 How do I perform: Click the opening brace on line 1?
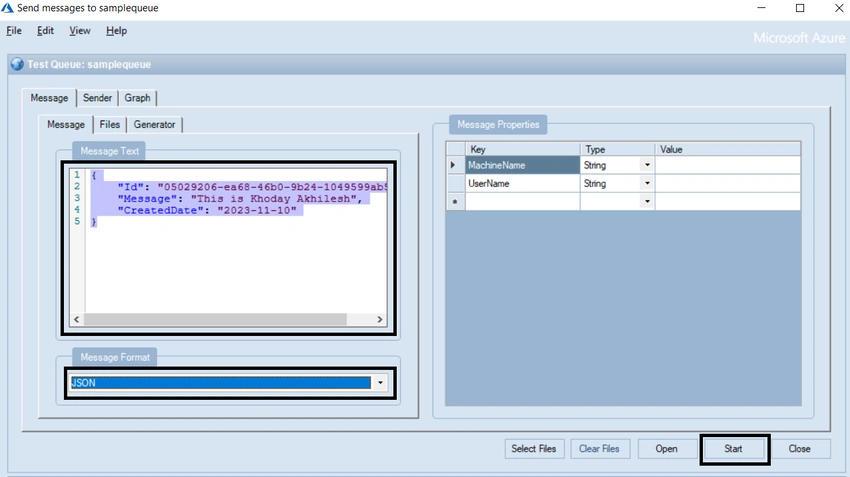[x=94, y=175]
